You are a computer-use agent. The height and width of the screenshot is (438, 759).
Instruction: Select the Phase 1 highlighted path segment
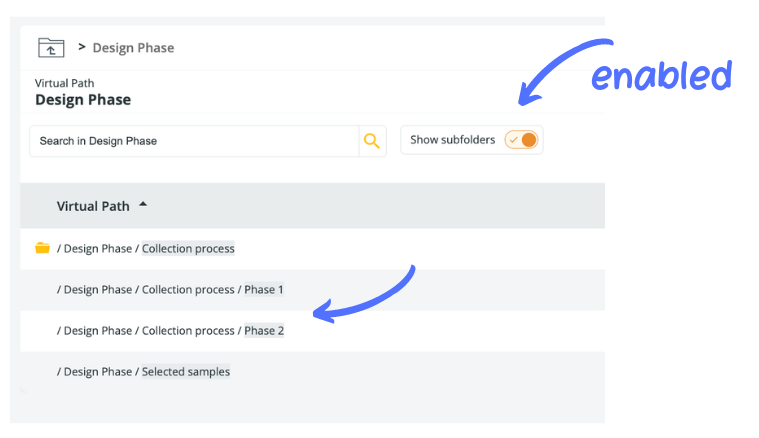point(264,290)
